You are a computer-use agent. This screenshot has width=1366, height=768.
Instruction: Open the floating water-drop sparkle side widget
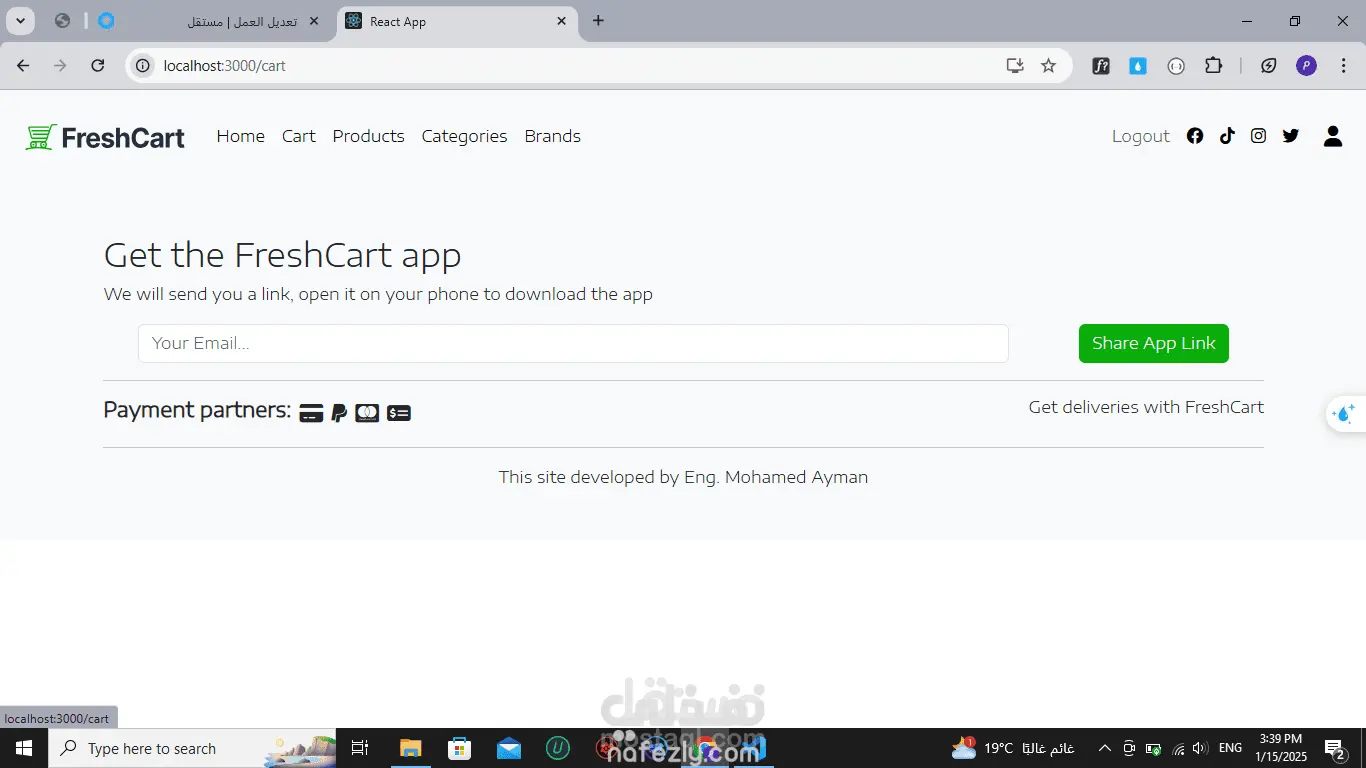click(1345, 414)
